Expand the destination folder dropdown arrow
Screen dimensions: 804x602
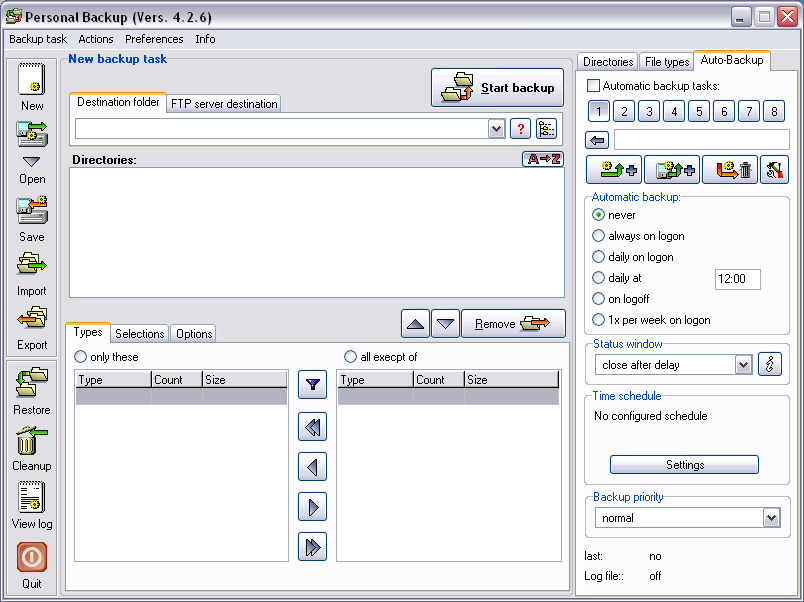point(496,128)
